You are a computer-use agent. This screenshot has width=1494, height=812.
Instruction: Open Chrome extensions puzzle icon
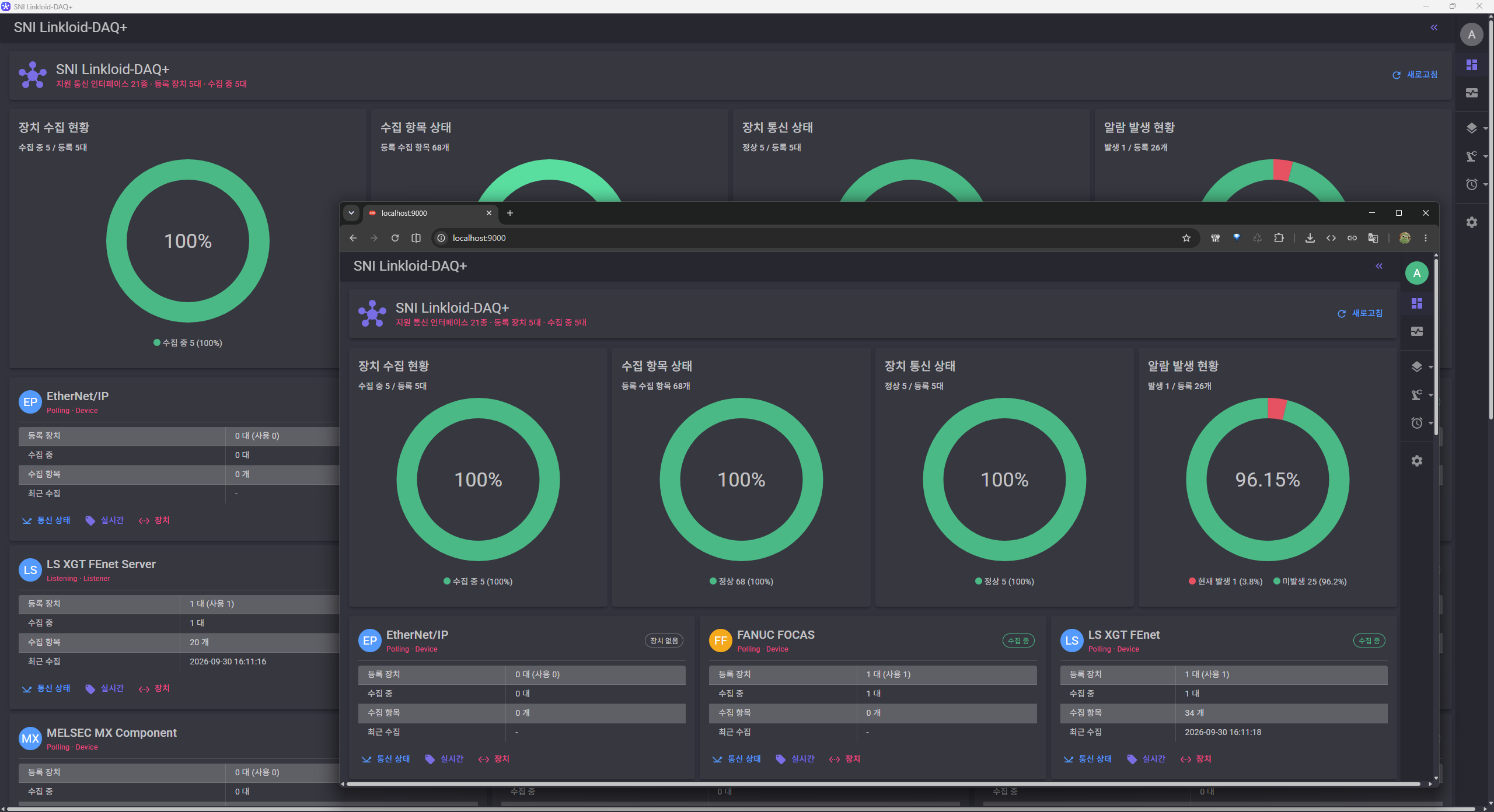click(1278, 238)
